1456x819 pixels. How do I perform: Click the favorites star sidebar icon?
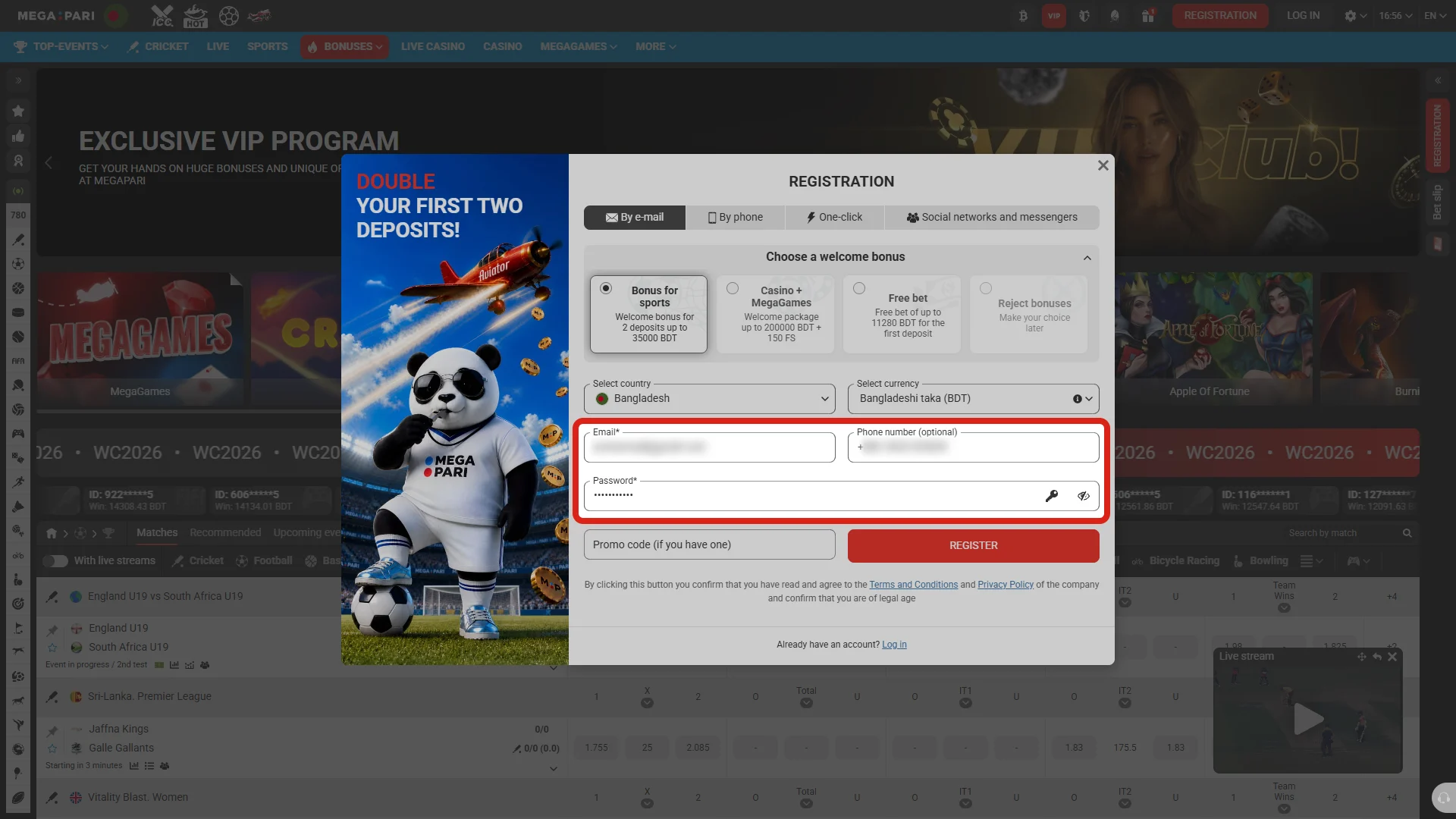18,111
